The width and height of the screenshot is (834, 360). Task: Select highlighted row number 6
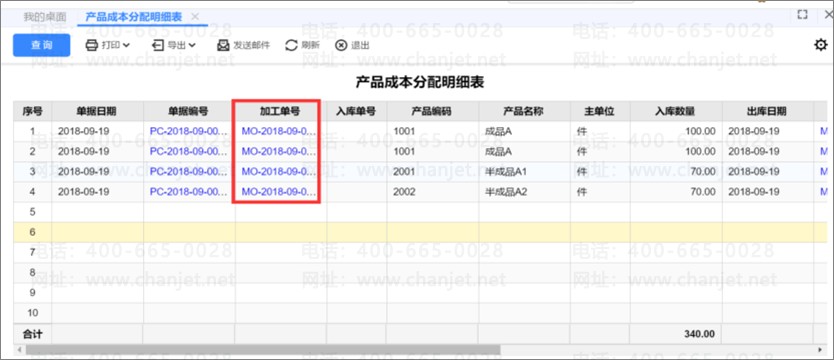[32, 232]
